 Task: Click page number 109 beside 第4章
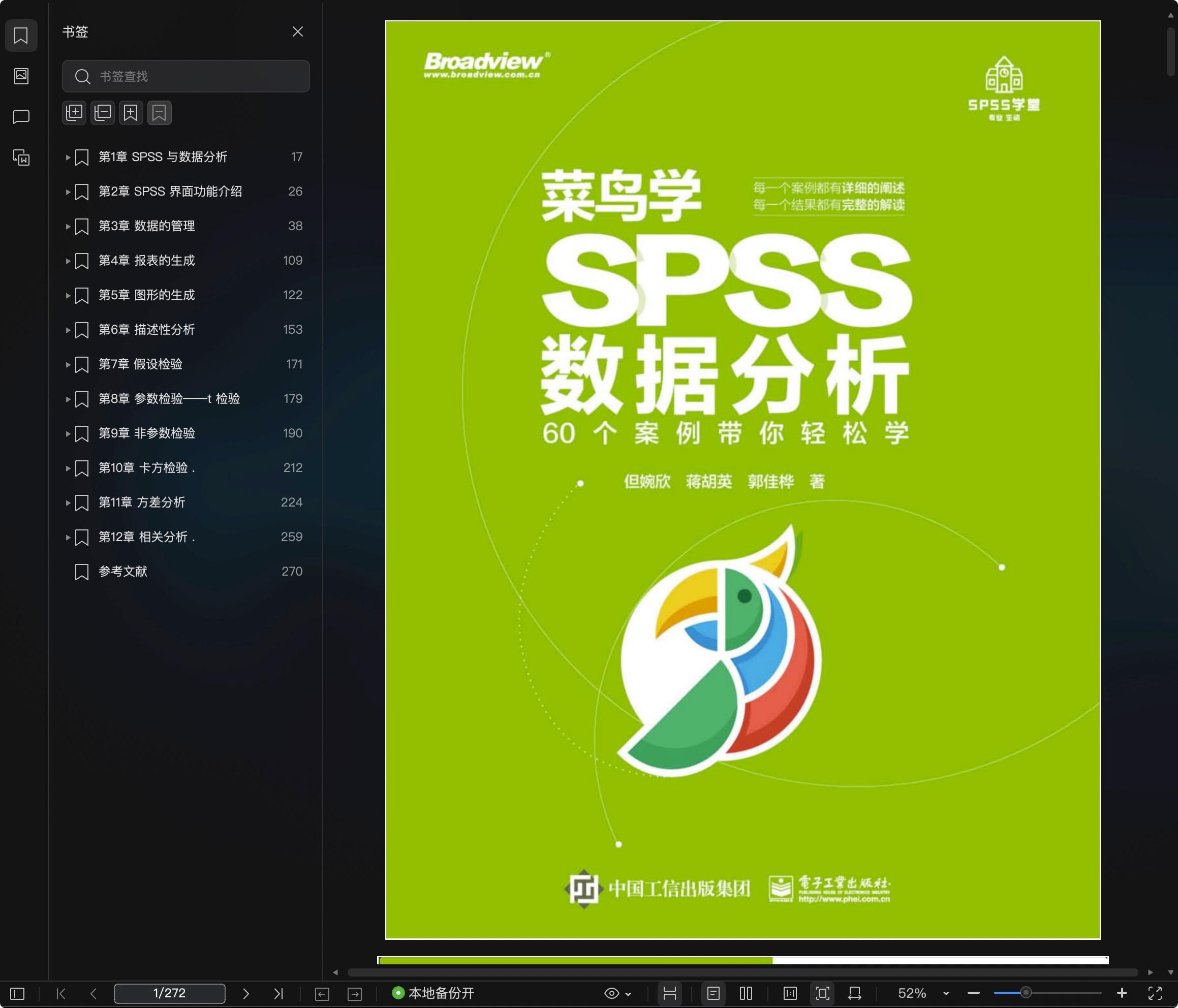pos(293,261)
